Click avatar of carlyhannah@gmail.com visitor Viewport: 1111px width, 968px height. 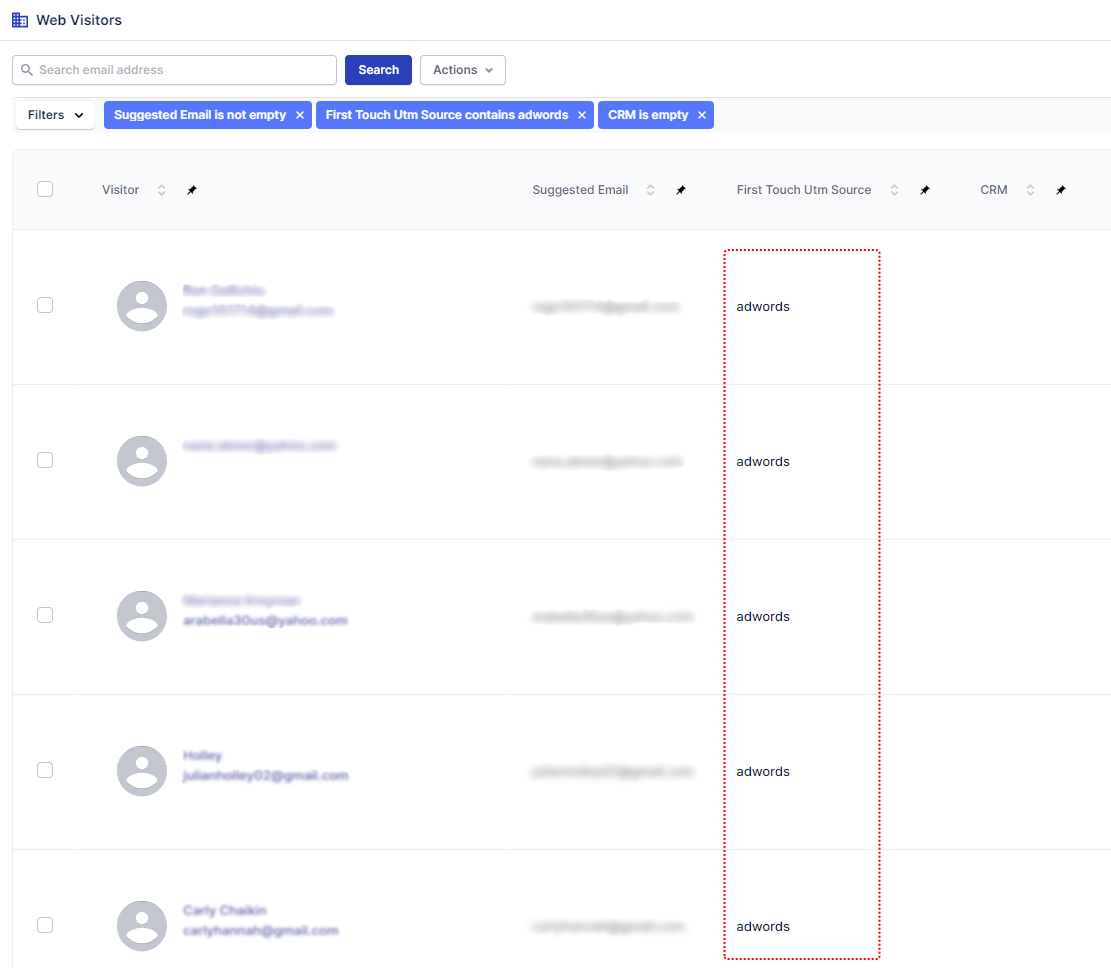point(142,925)
